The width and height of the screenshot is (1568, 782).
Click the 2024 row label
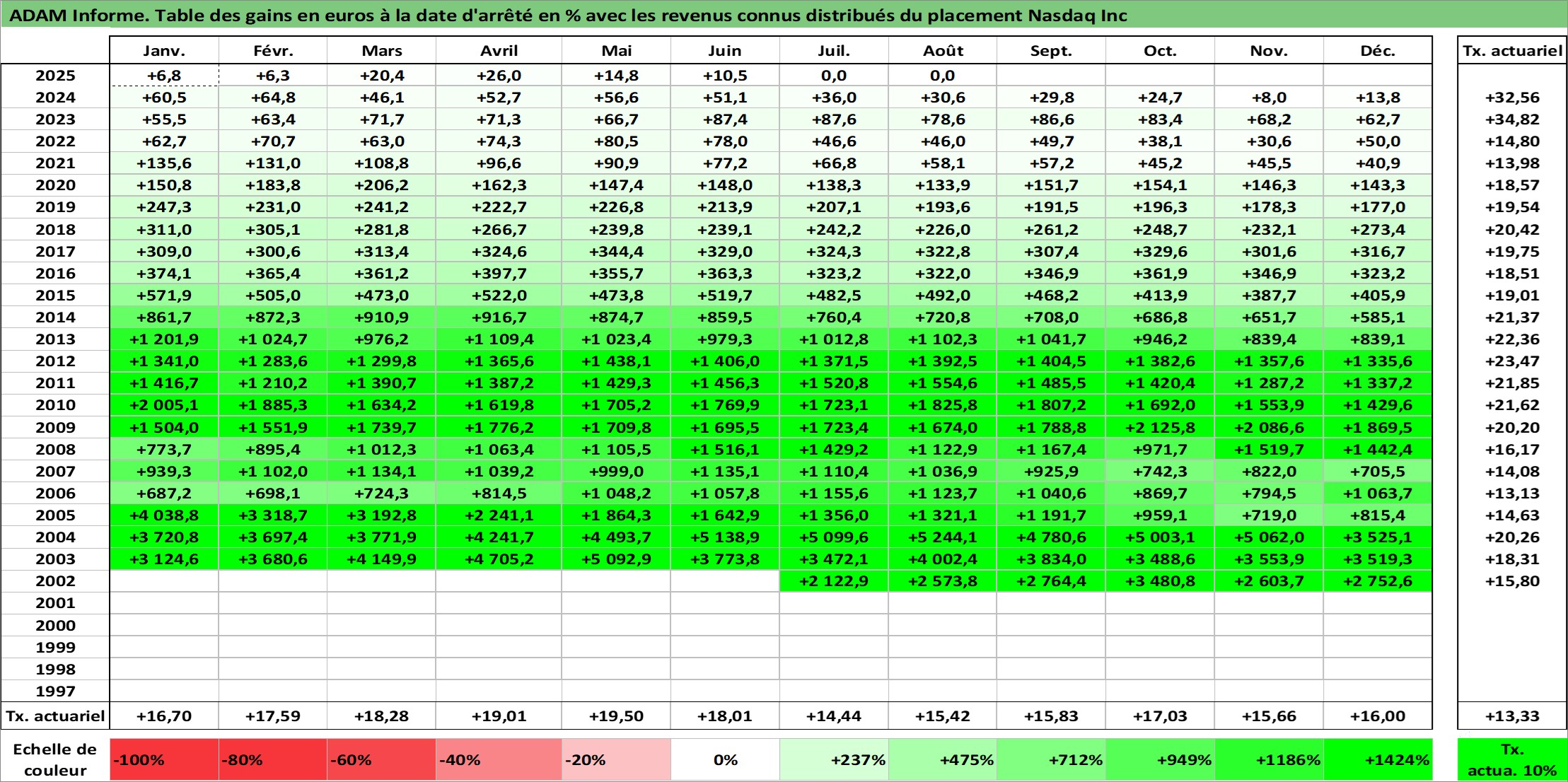coord(55,98)
